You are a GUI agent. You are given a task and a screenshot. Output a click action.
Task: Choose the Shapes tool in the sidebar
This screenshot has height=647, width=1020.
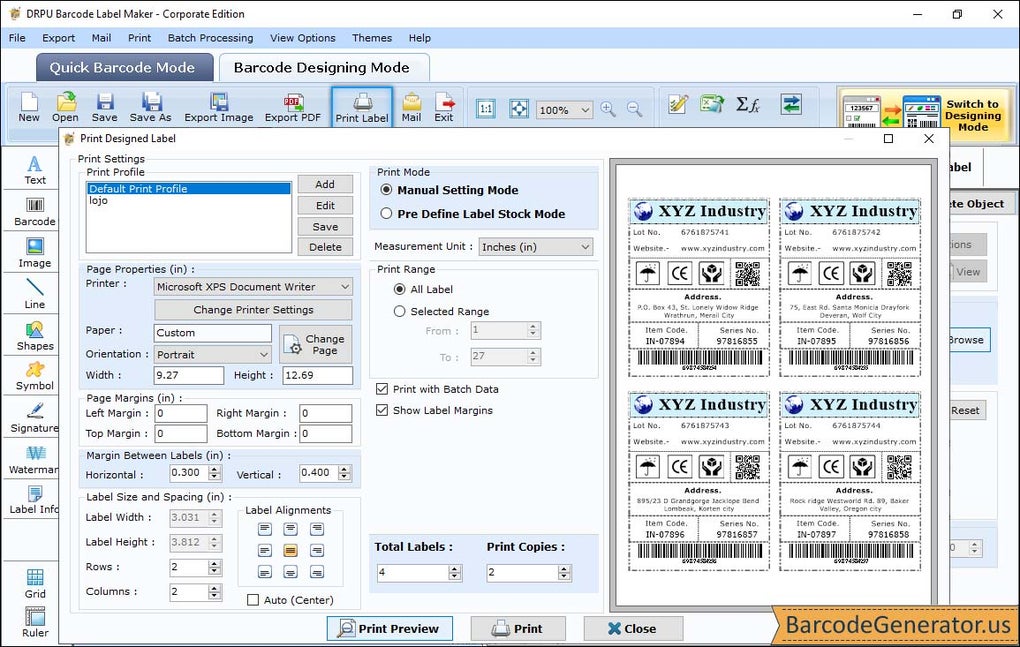[33, 335]
